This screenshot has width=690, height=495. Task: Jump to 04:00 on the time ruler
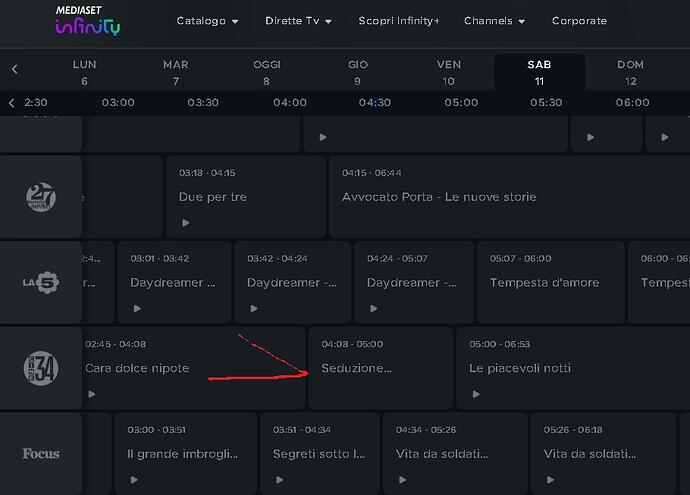[x=290, y=103]
